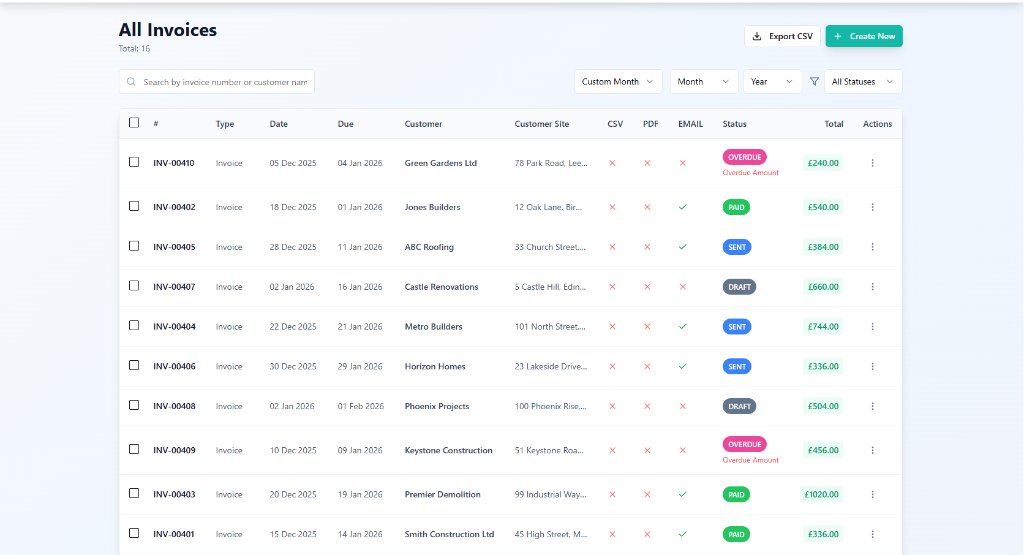Screen dimensions: 1024x555
Task: Open actions menu for INV-00406
Action: [872, 366]
